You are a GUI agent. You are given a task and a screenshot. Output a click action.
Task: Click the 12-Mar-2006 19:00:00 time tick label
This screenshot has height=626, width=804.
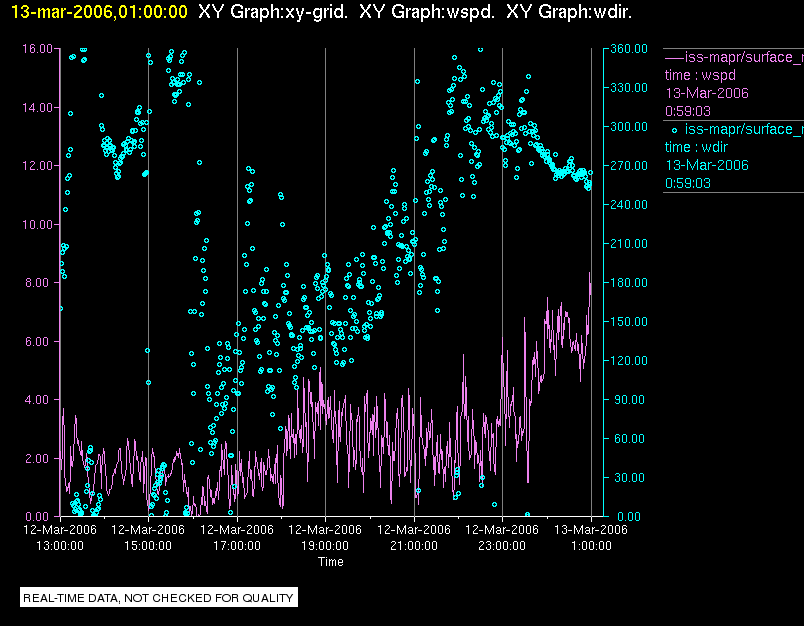[325, 537]
